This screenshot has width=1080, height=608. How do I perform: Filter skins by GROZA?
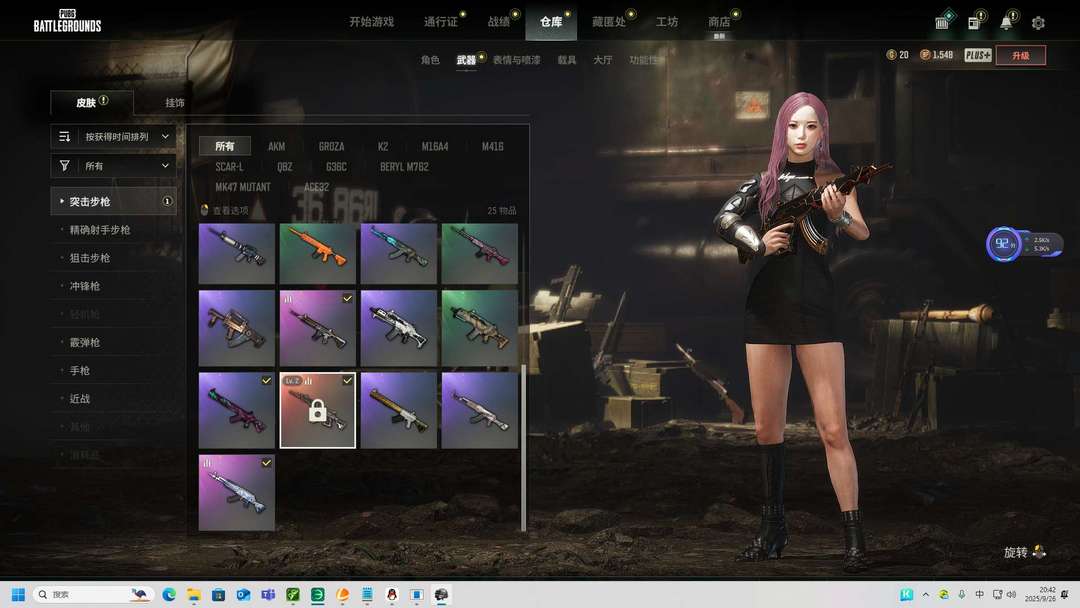[331, 147]
